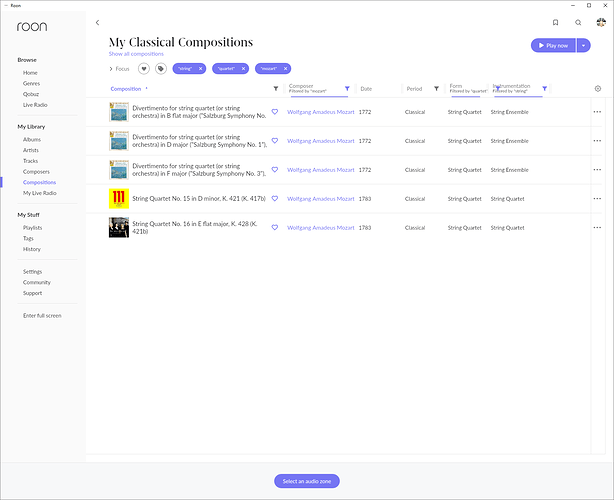The height and width of the screenshot is (500, 614).
Task: Open composer link in String Quartet No. 15 row
Action: (x=321, y=199)
